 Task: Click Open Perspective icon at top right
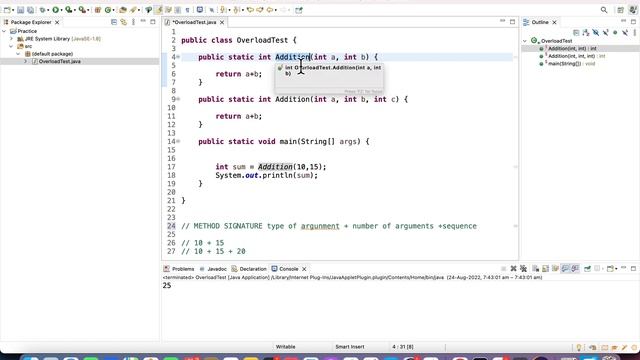pyautogui.click(x=620, y=10)
